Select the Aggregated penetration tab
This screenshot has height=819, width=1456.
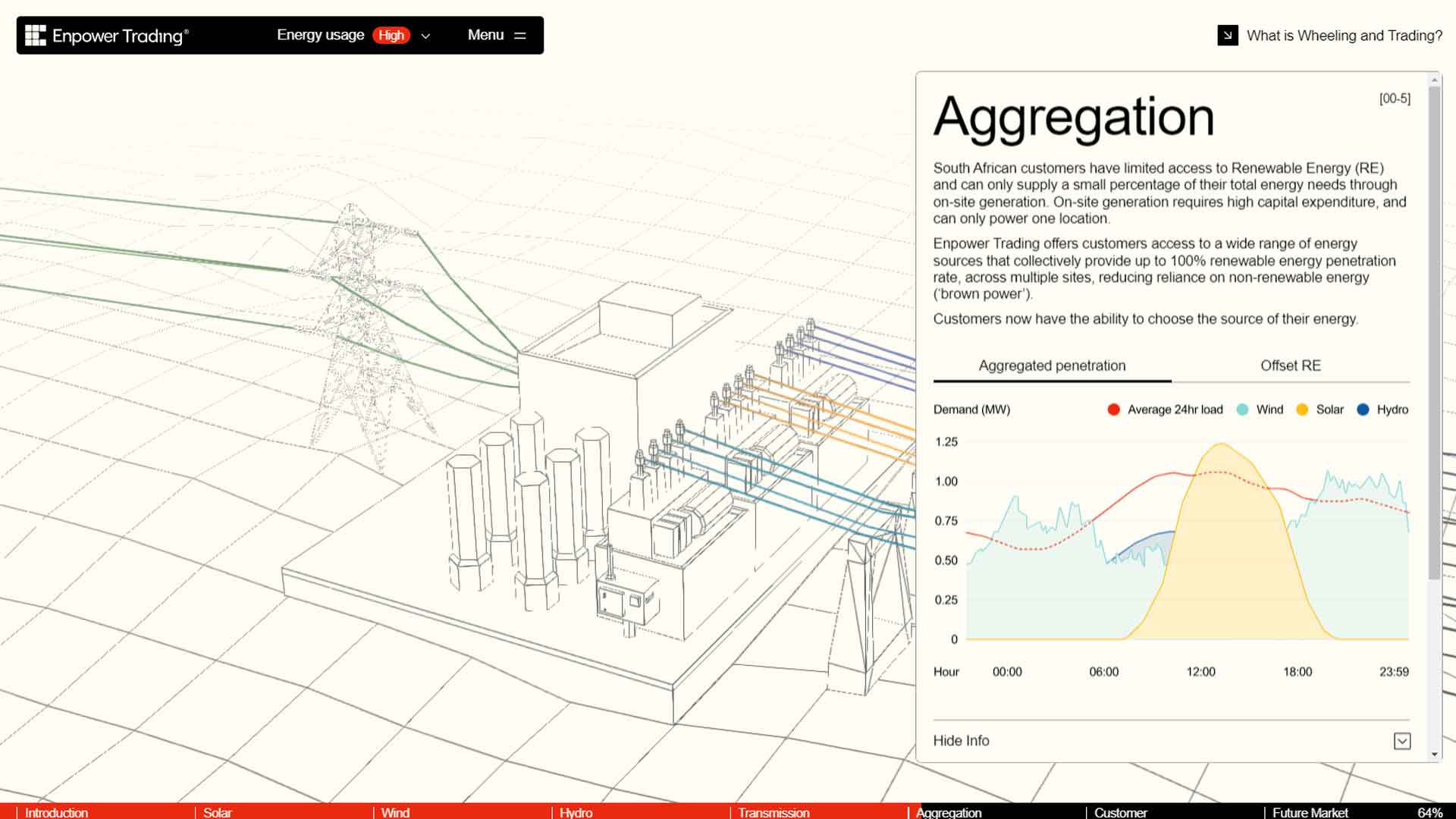pyautogui.click(x=1052, y=366)
